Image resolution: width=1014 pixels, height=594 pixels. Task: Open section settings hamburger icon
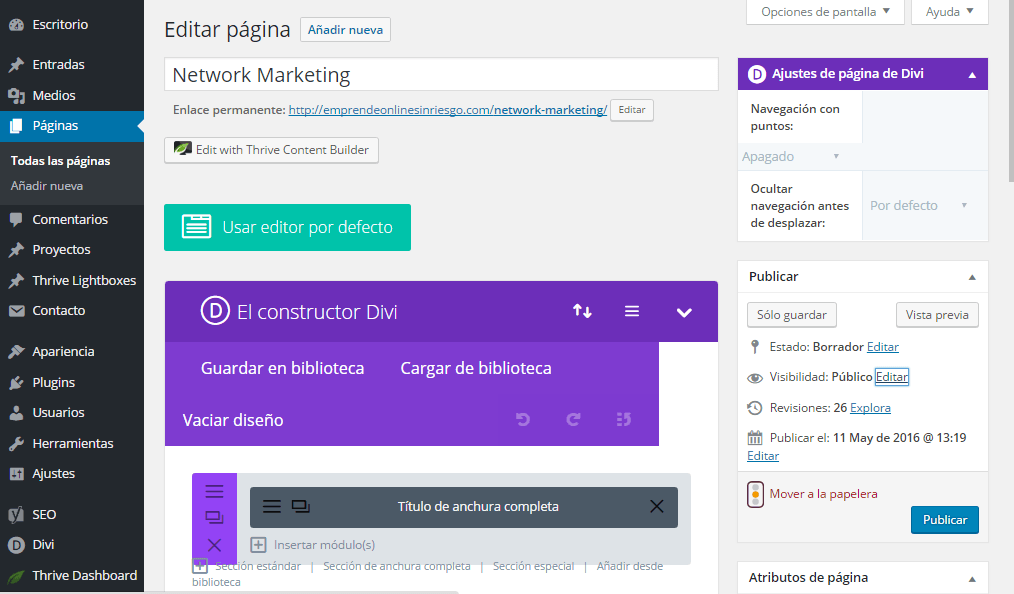(215, 492)
